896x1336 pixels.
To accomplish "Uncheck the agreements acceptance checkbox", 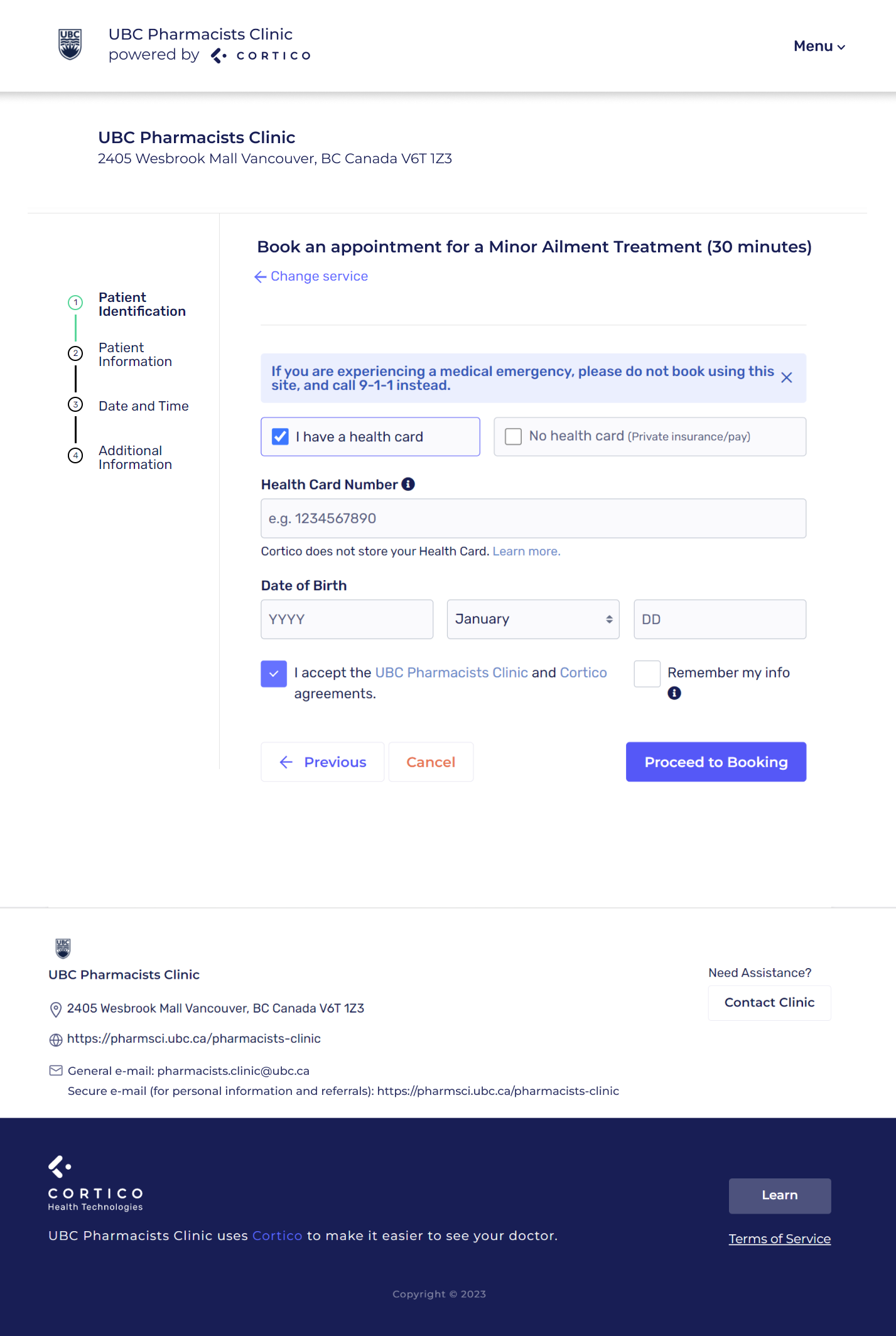I will click(274, 674).
